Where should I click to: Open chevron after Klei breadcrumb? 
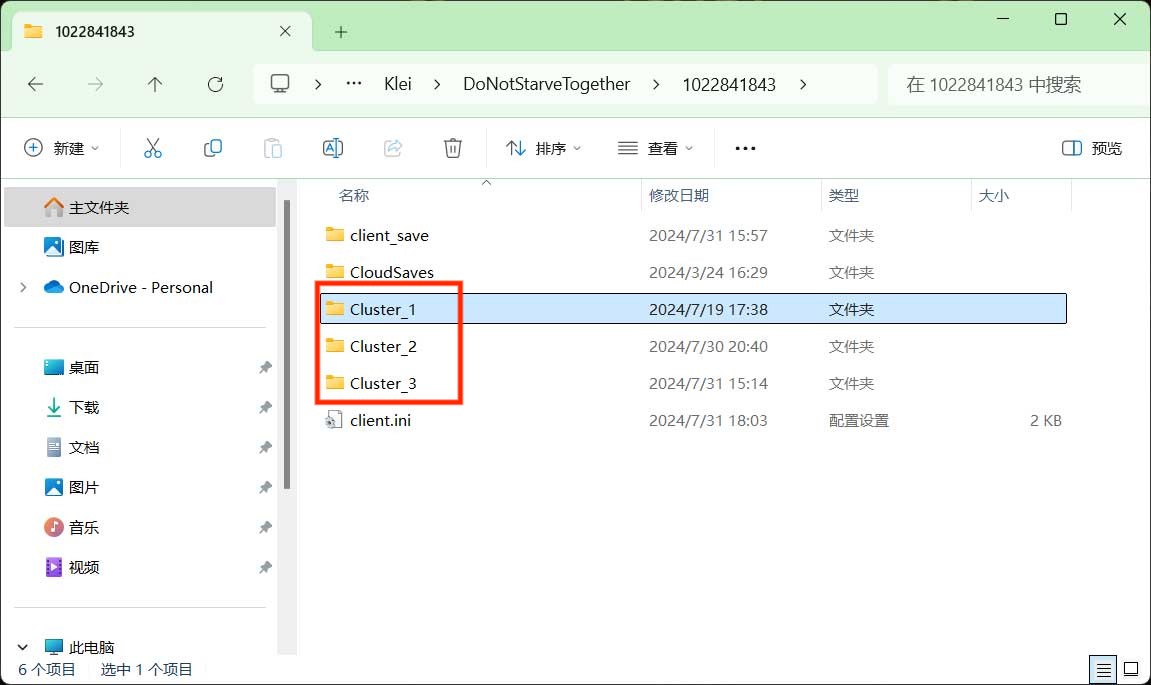(437, 84)
